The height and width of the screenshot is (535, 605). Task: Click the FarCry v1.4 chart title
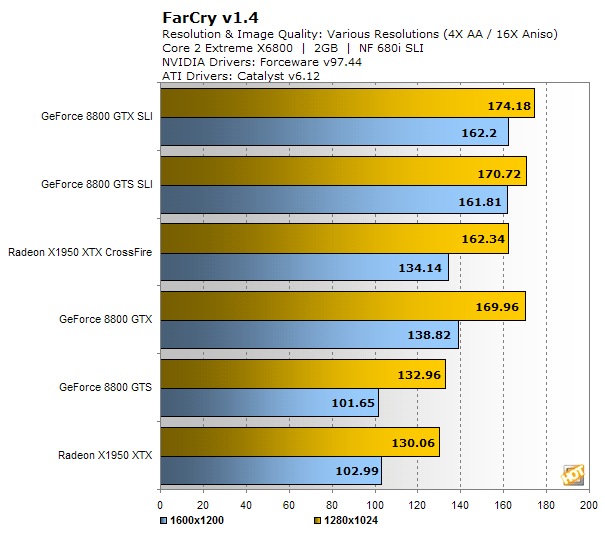point(210,18)
